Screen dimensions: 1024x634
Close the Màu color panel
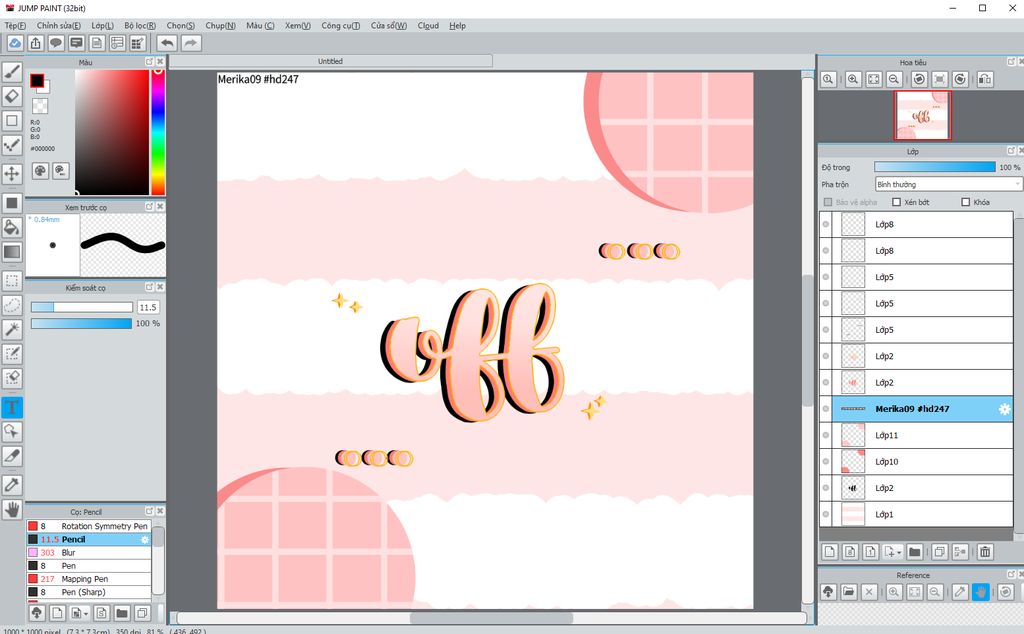pos(160,61)
